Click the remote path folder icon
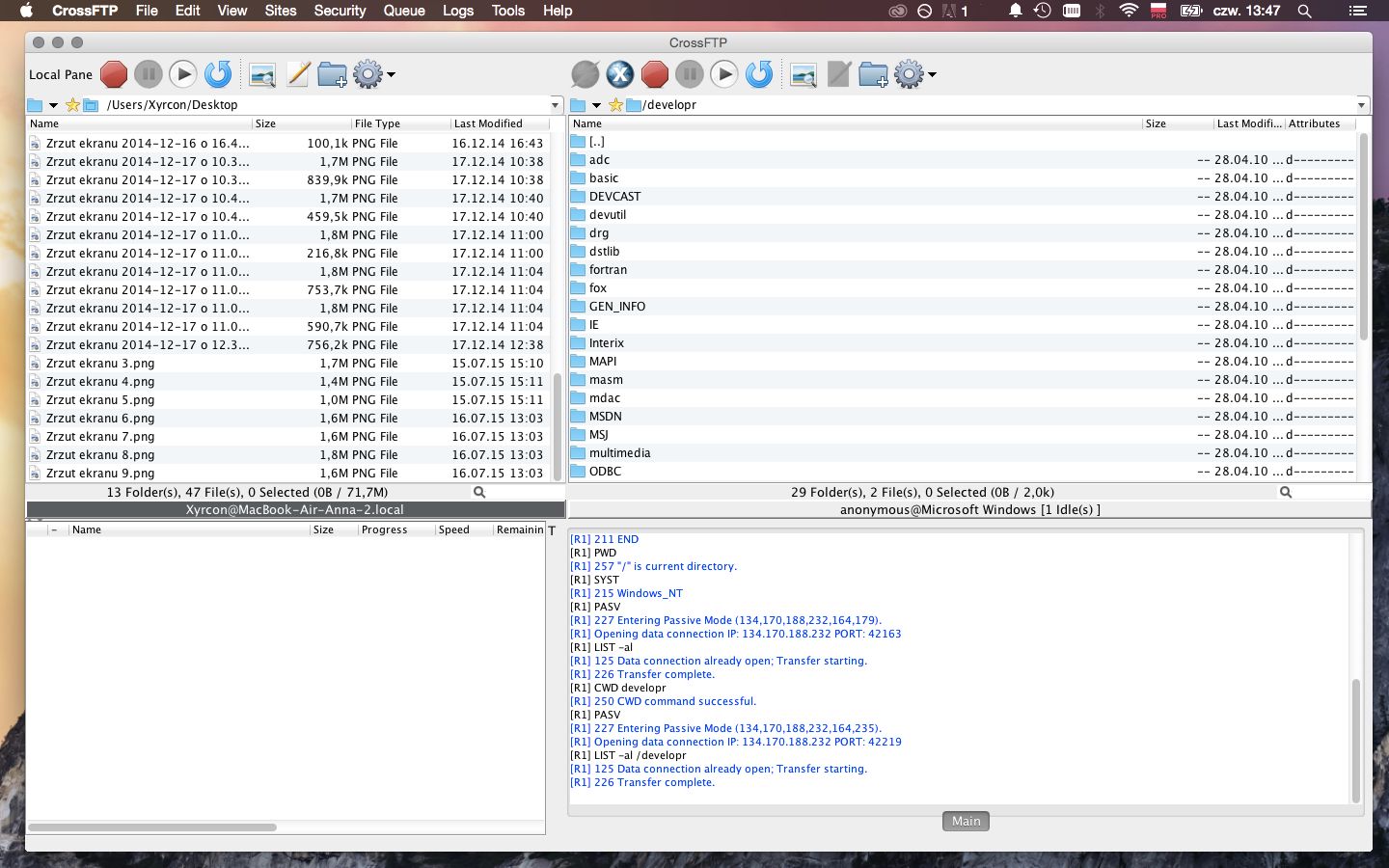1389x868 pixels. point(579,105)
